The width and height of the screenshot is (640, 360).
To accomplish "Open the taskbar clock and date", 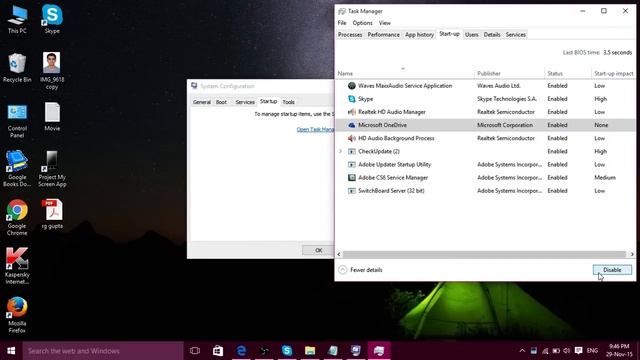I will pos(619,351).
